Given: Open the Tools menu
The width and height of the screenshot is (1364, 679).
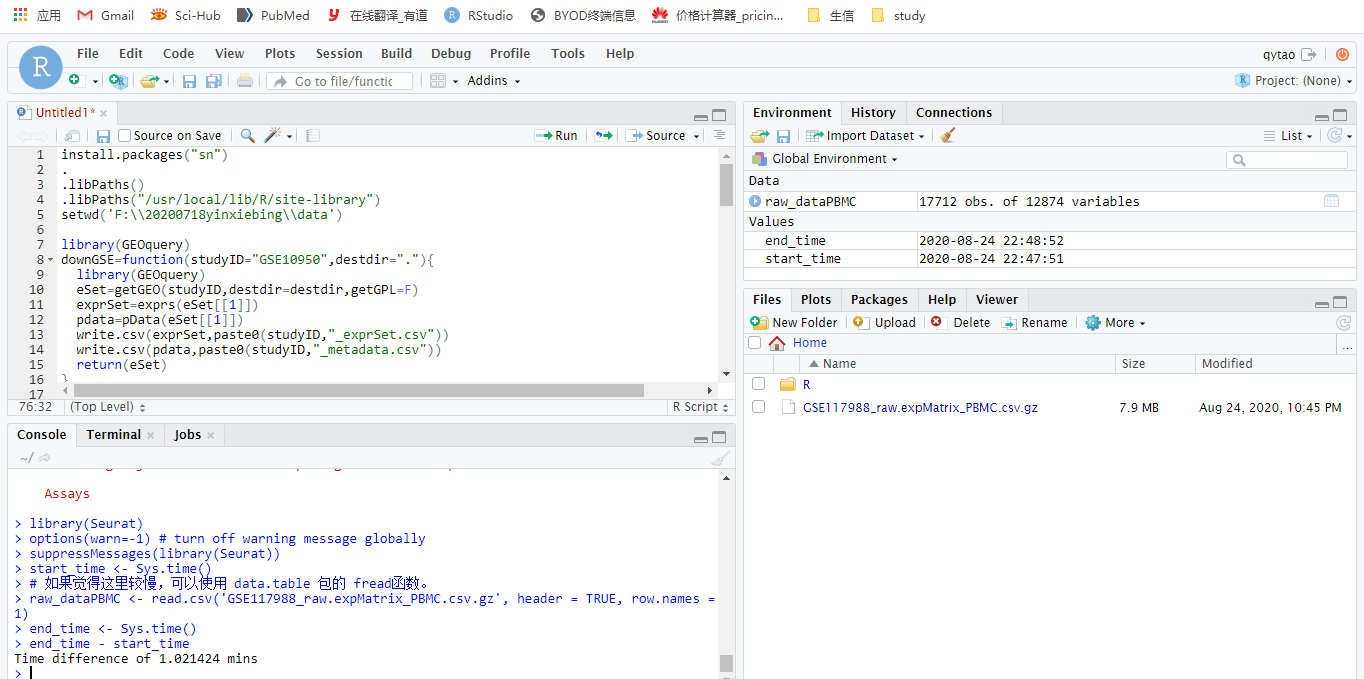Looking at the screenshot, I should pyautogui.click(x=568, y=54).
